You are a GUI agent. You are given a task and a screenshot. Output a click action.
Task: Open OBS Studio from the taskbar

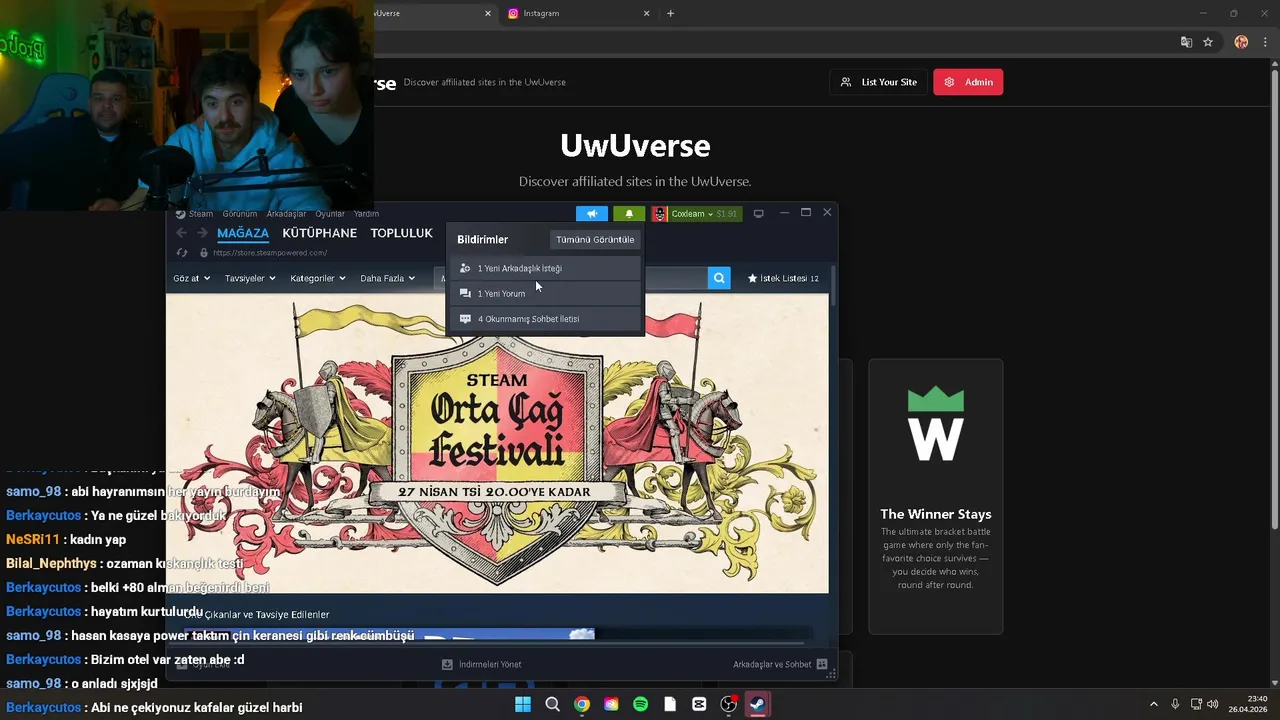click(728, 704)
